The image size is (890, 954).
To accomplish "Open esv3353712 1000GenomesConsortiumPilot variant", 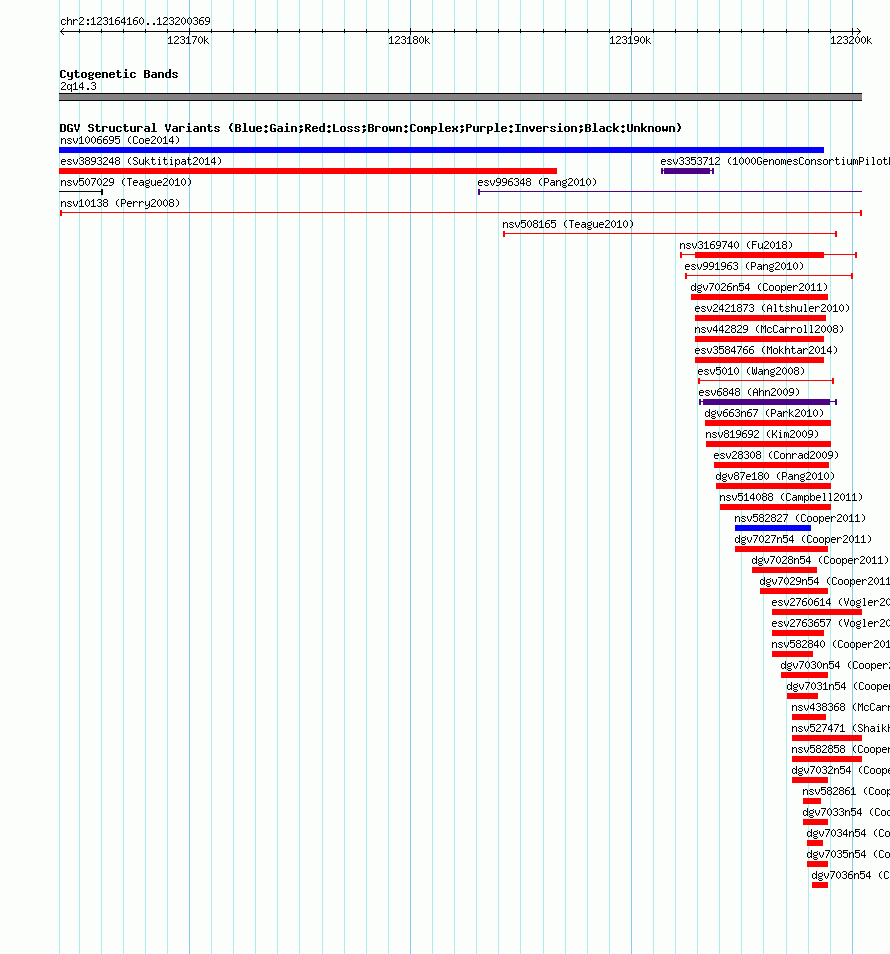I will pos(775,161).
